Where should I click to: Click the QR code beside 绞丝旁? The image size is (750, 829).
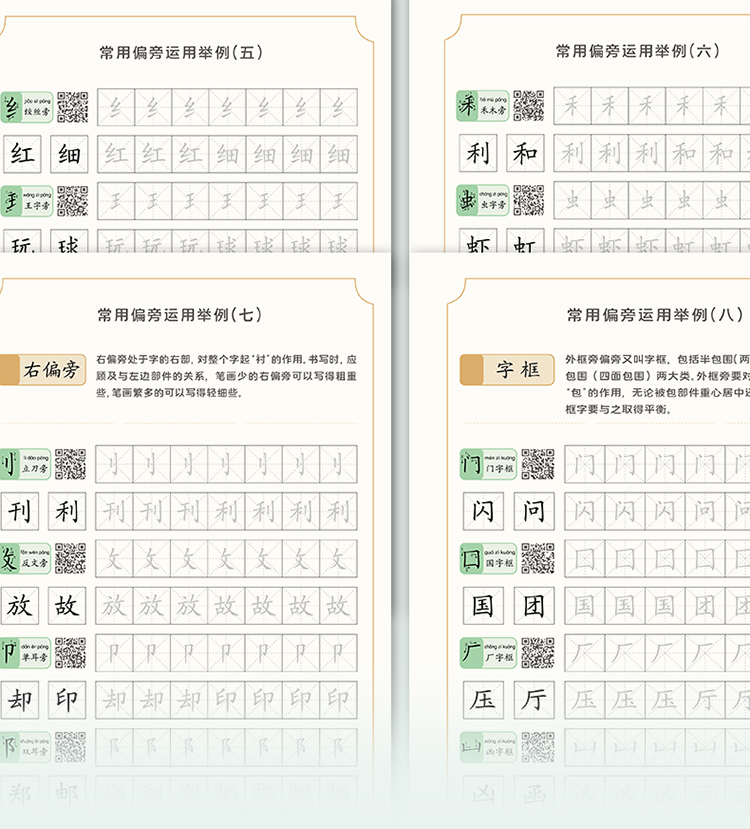coord(72,107)
